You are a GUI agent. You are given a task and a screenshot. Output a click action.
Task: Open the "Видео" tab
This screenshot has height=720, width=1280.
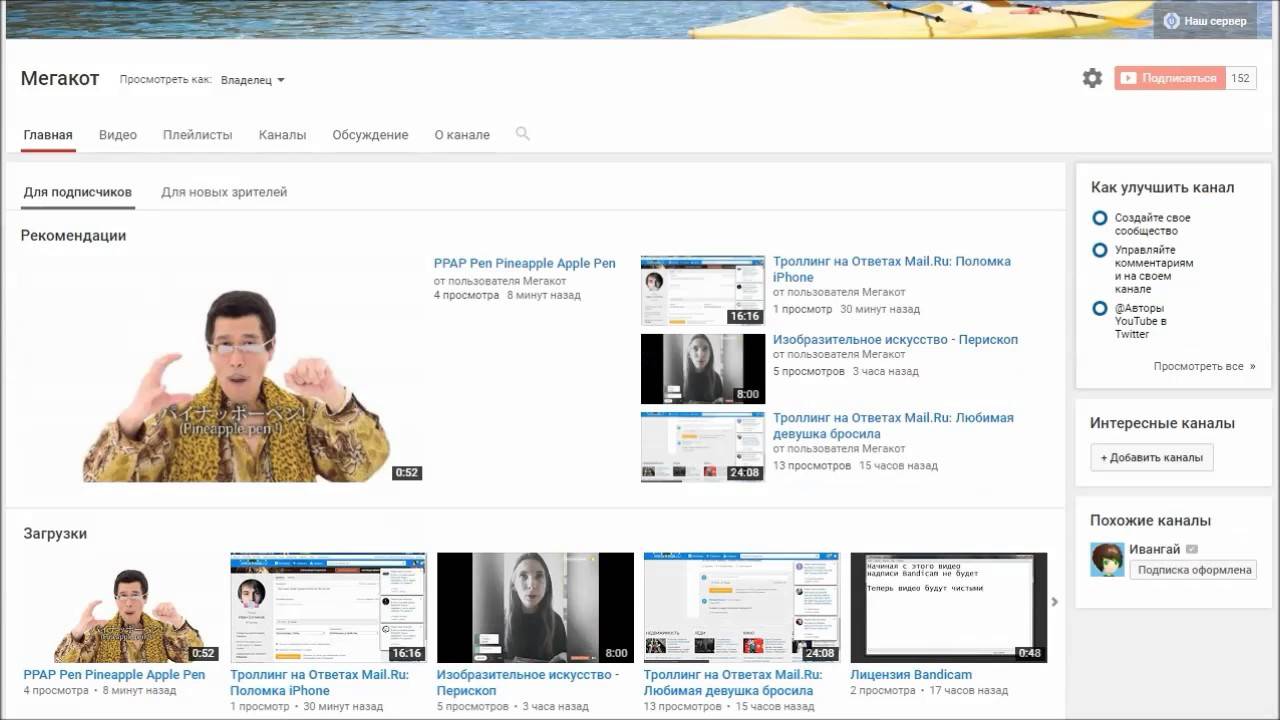click(x=118, y=135)
